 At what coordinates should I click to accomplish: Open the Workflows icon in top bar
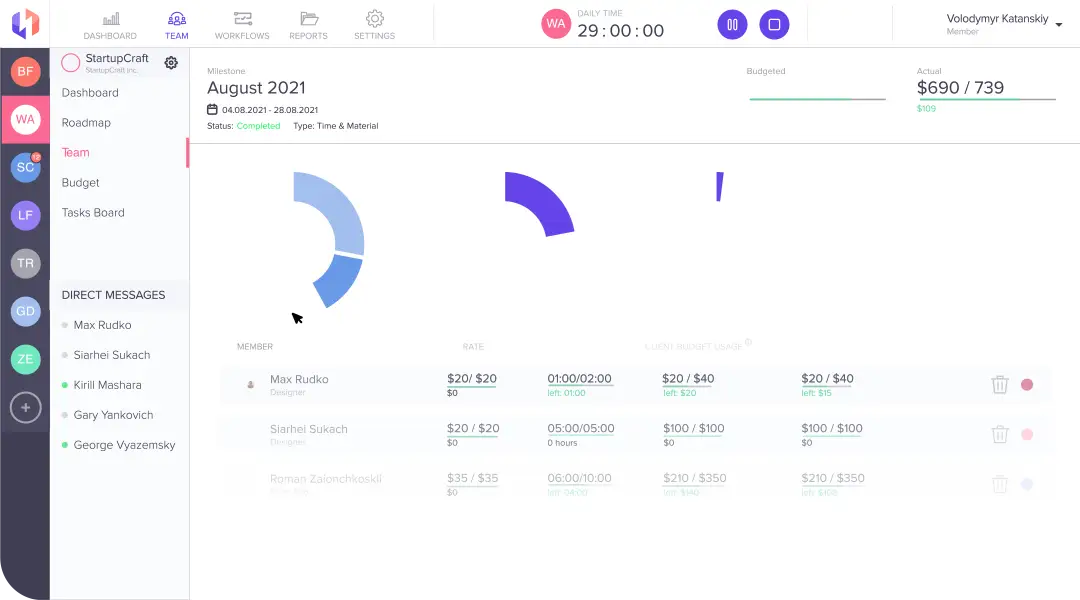242,19
